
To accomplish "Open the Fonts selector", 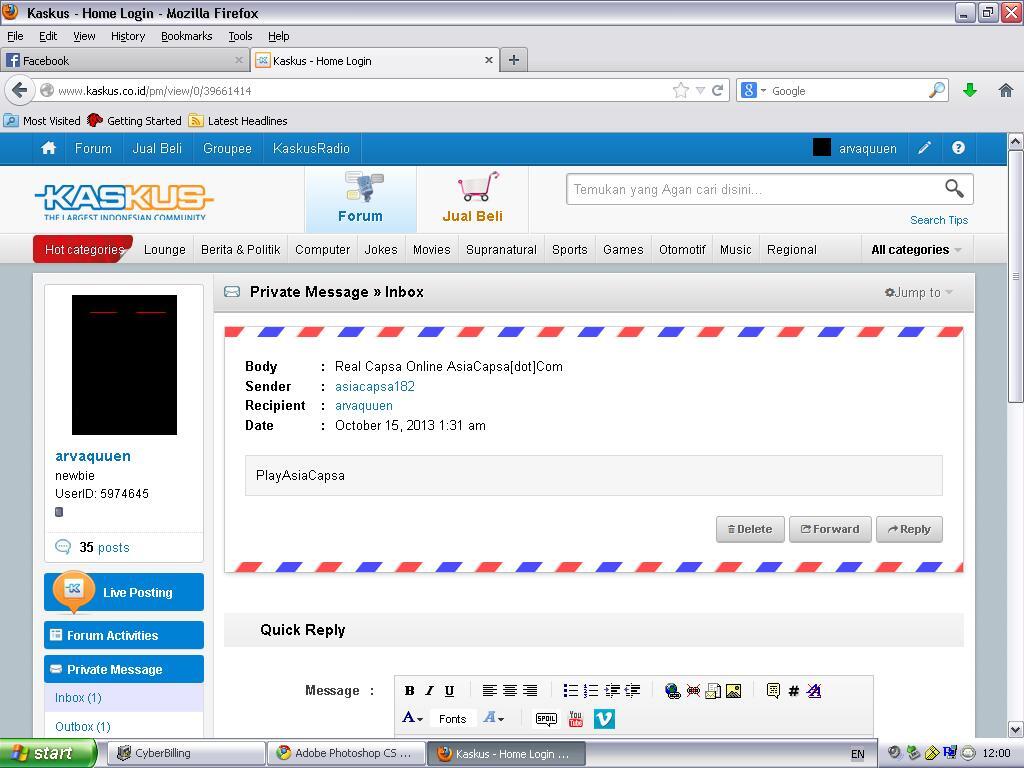I will pyautogui.click(x=453, y=719).
